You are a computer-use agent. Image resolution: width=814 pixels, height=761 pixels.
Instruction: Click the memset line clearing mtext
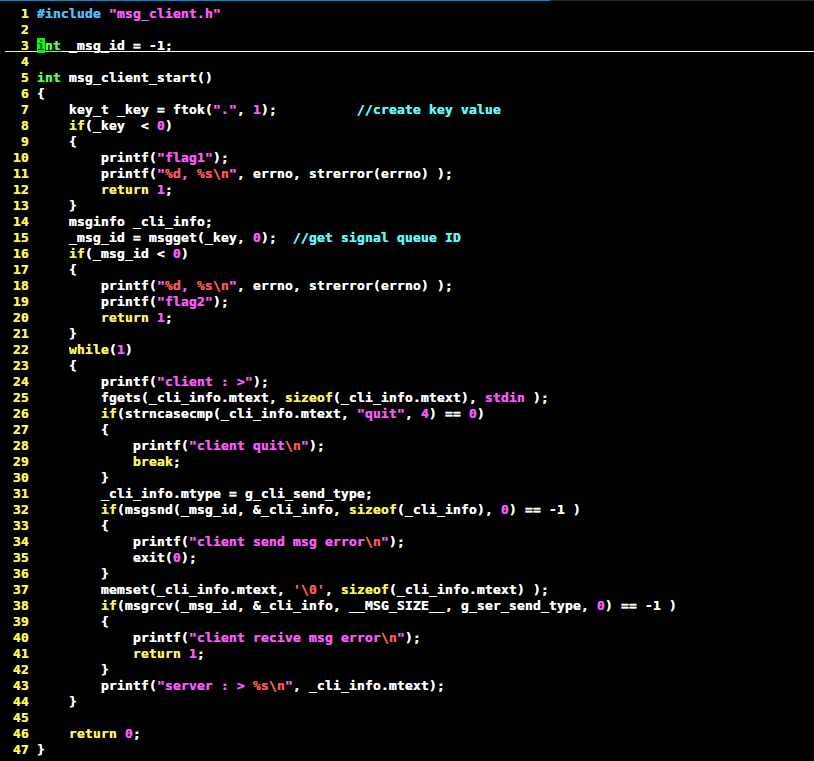[x=324, y=590]
